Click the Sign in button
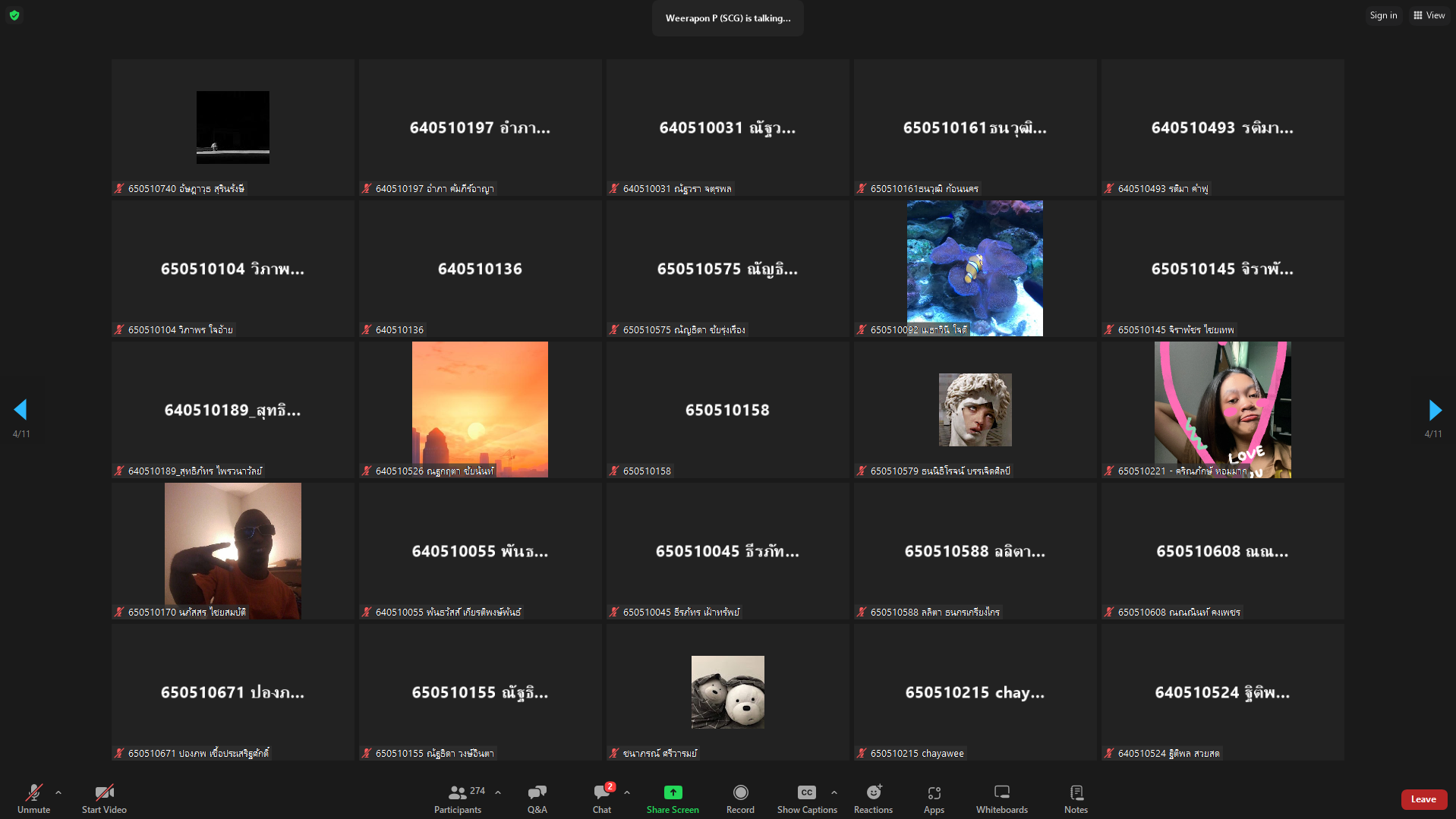1456x819 pixels. point(1382,15)
